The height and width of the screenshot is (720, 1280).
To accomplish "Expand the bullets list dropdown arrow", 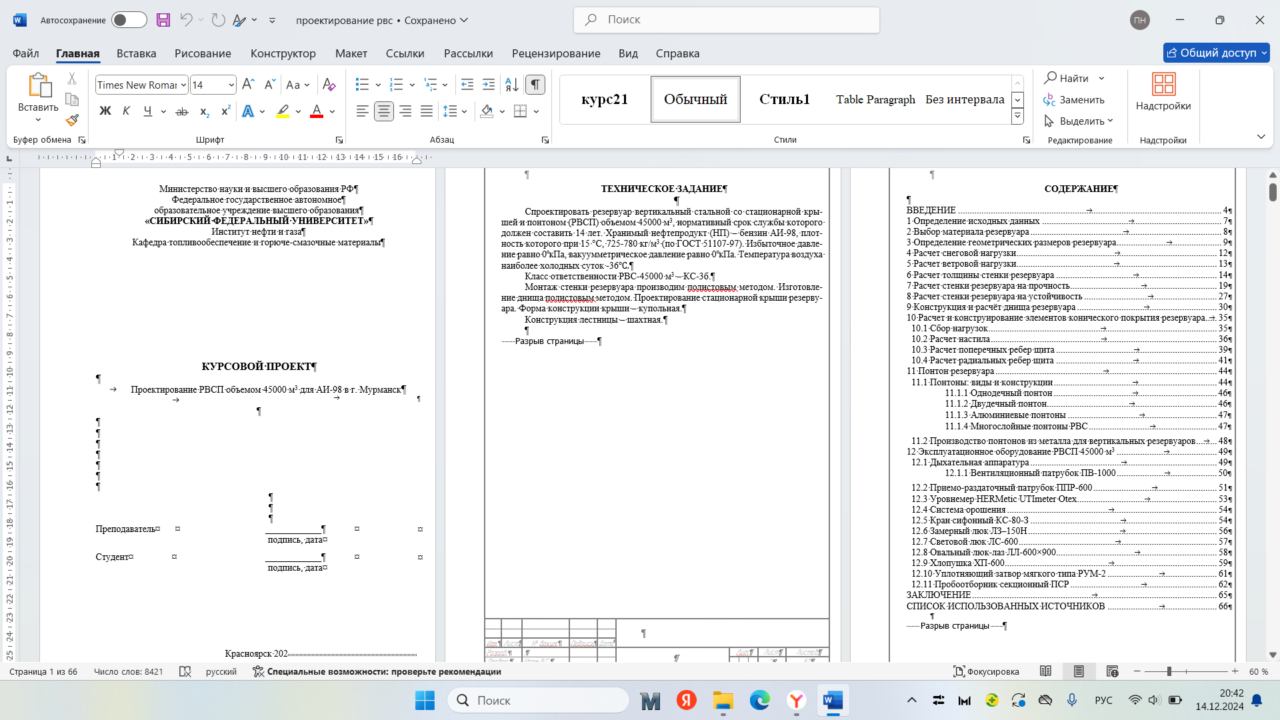I will 378,85.
